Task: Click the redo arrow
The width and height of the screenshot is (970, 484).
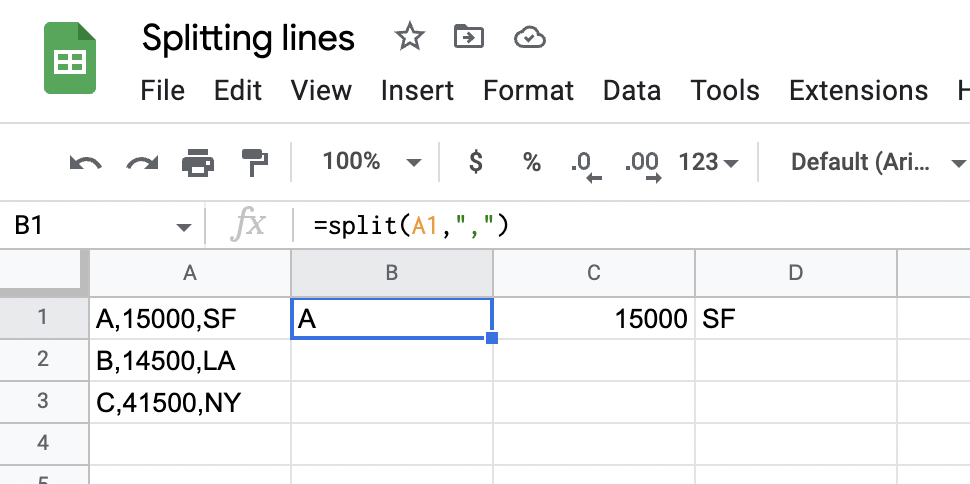Action: tap(142, 163)
